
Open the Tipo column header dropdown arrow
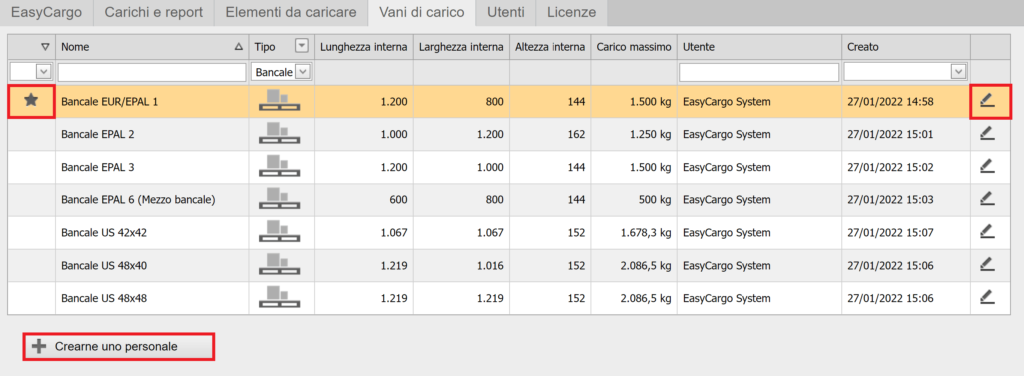point(301,46)
